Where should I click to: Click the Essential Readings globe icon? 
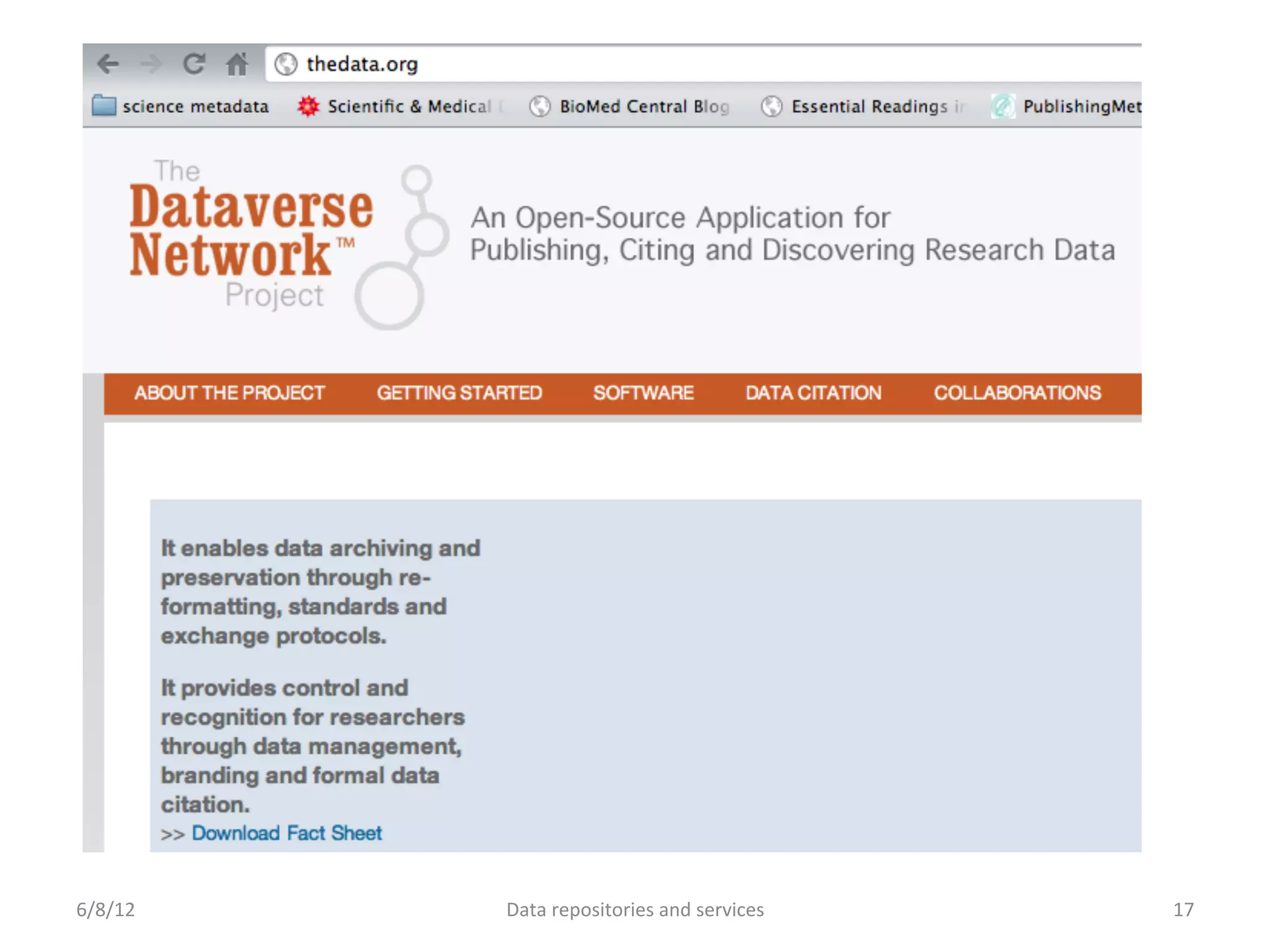(x=772, y=107)
